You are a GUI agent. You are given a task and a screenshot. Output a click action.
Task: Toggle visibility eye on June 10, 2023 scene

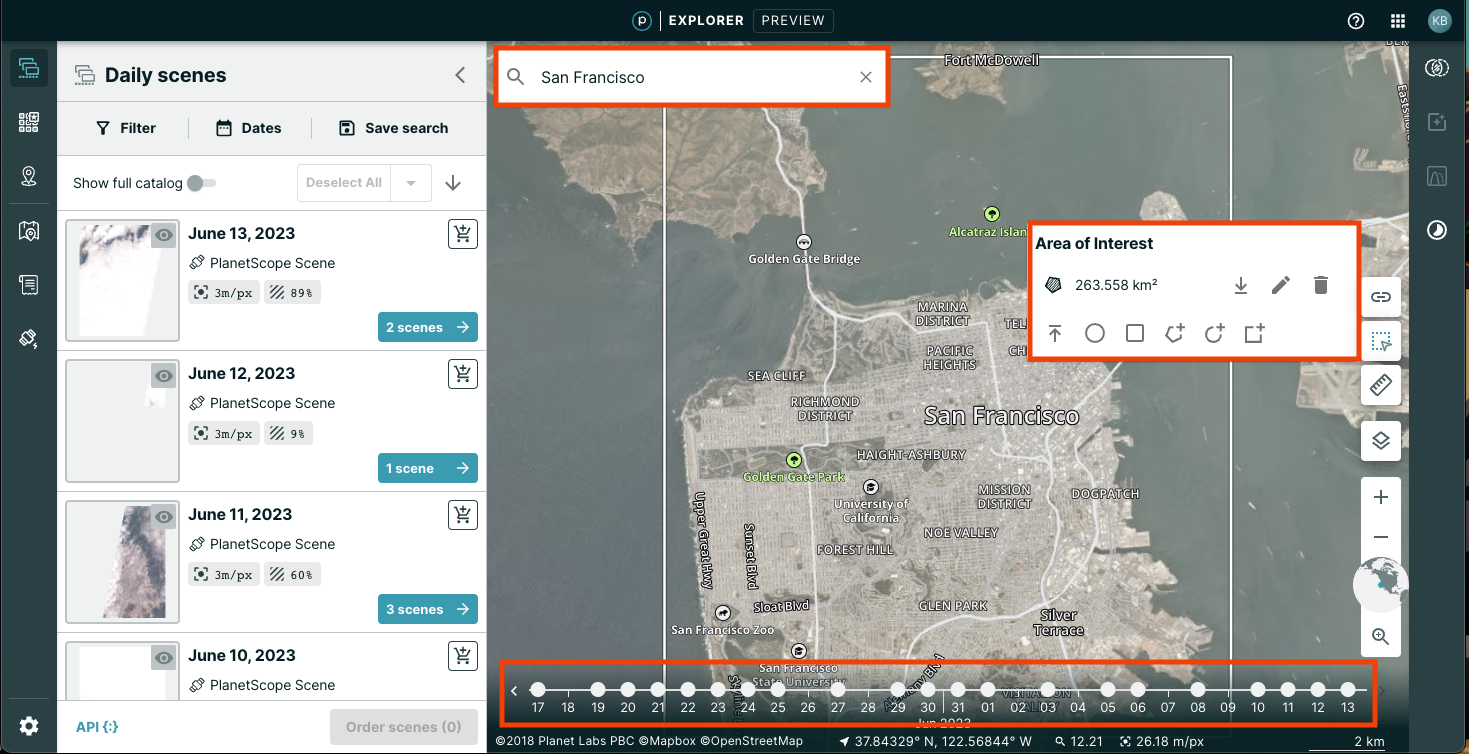[164, 657]
